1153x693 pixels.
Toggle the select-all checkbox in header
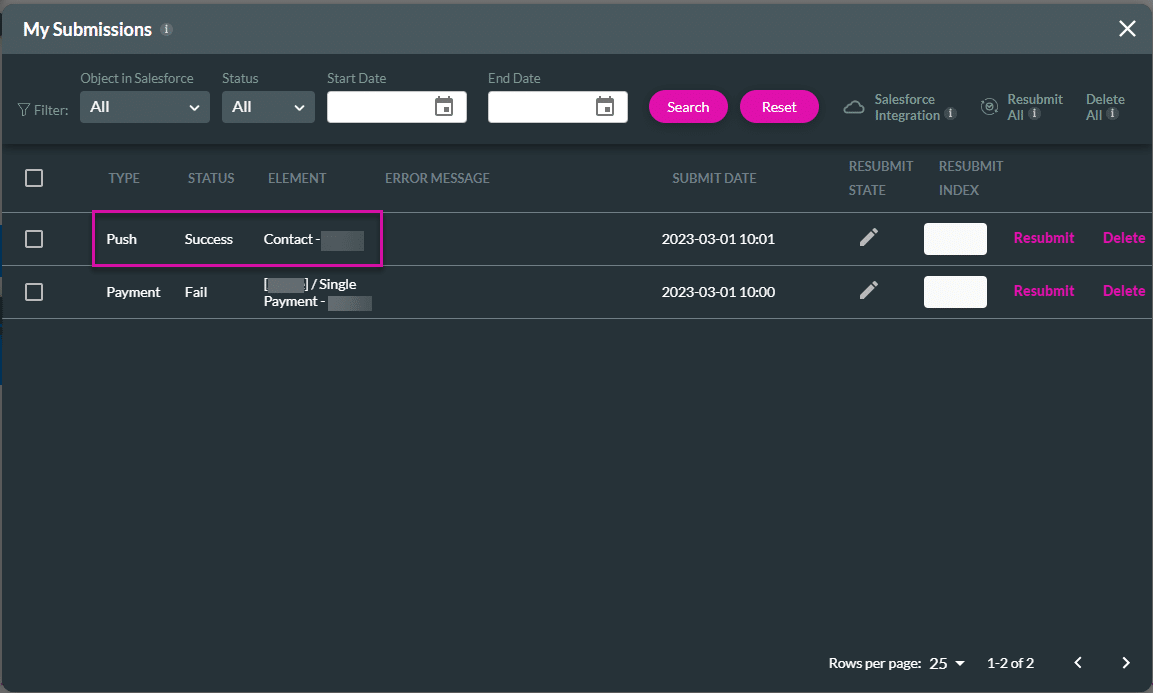[x=34, y=178]
